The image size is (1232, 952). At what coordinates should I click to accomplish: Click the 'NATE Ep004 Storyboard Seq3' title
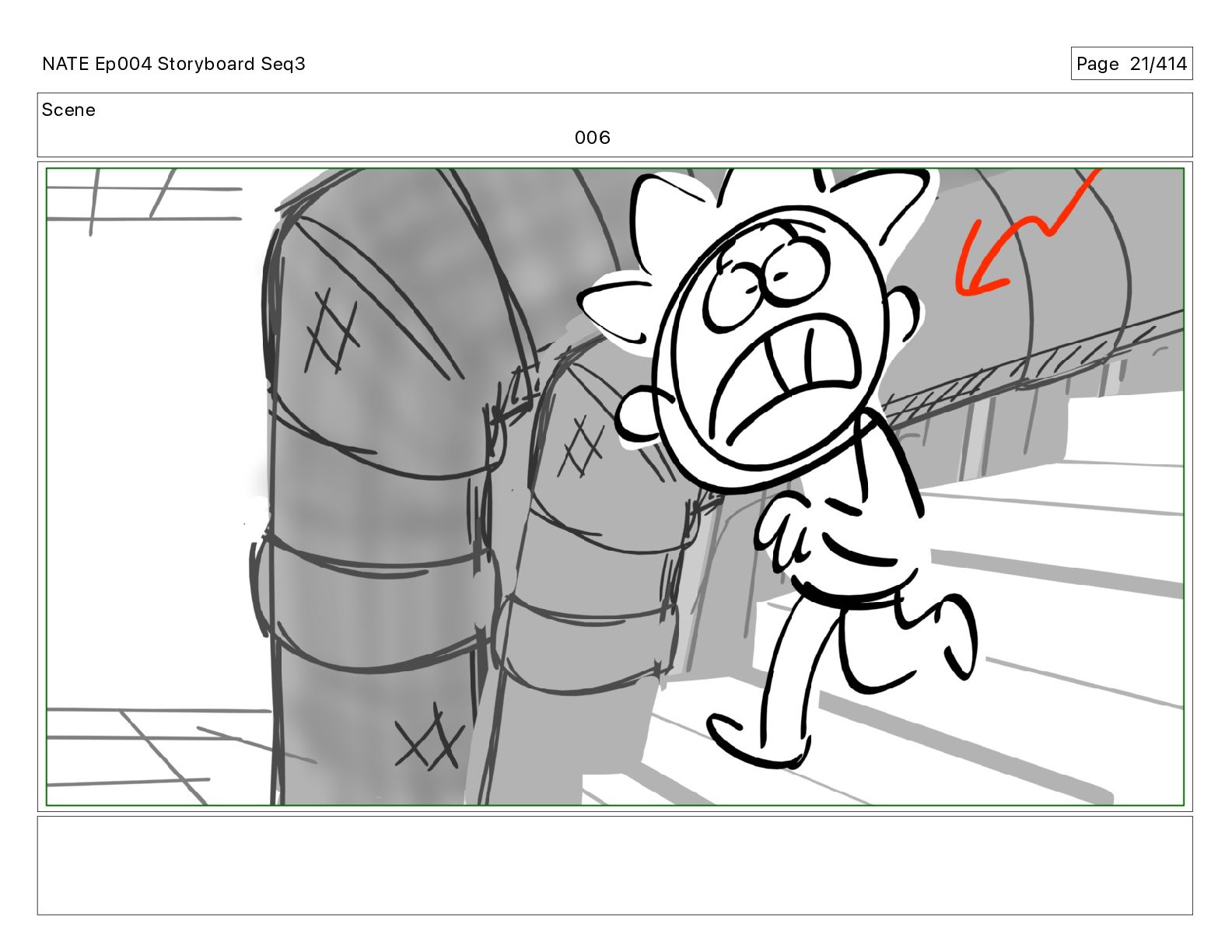point(173,64)
